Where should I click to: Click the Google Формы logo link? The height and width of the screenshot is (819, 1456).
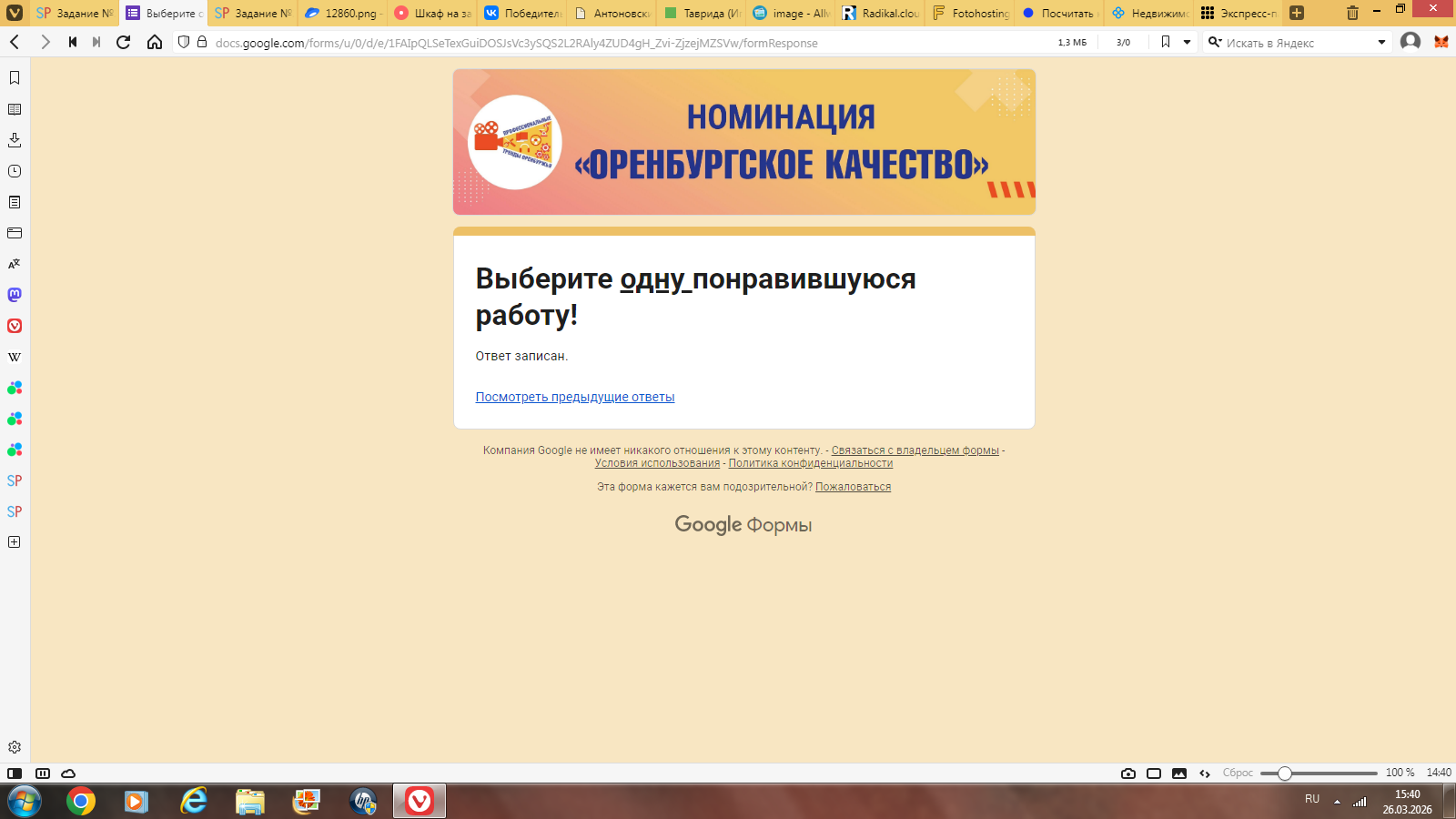(743, 525)
